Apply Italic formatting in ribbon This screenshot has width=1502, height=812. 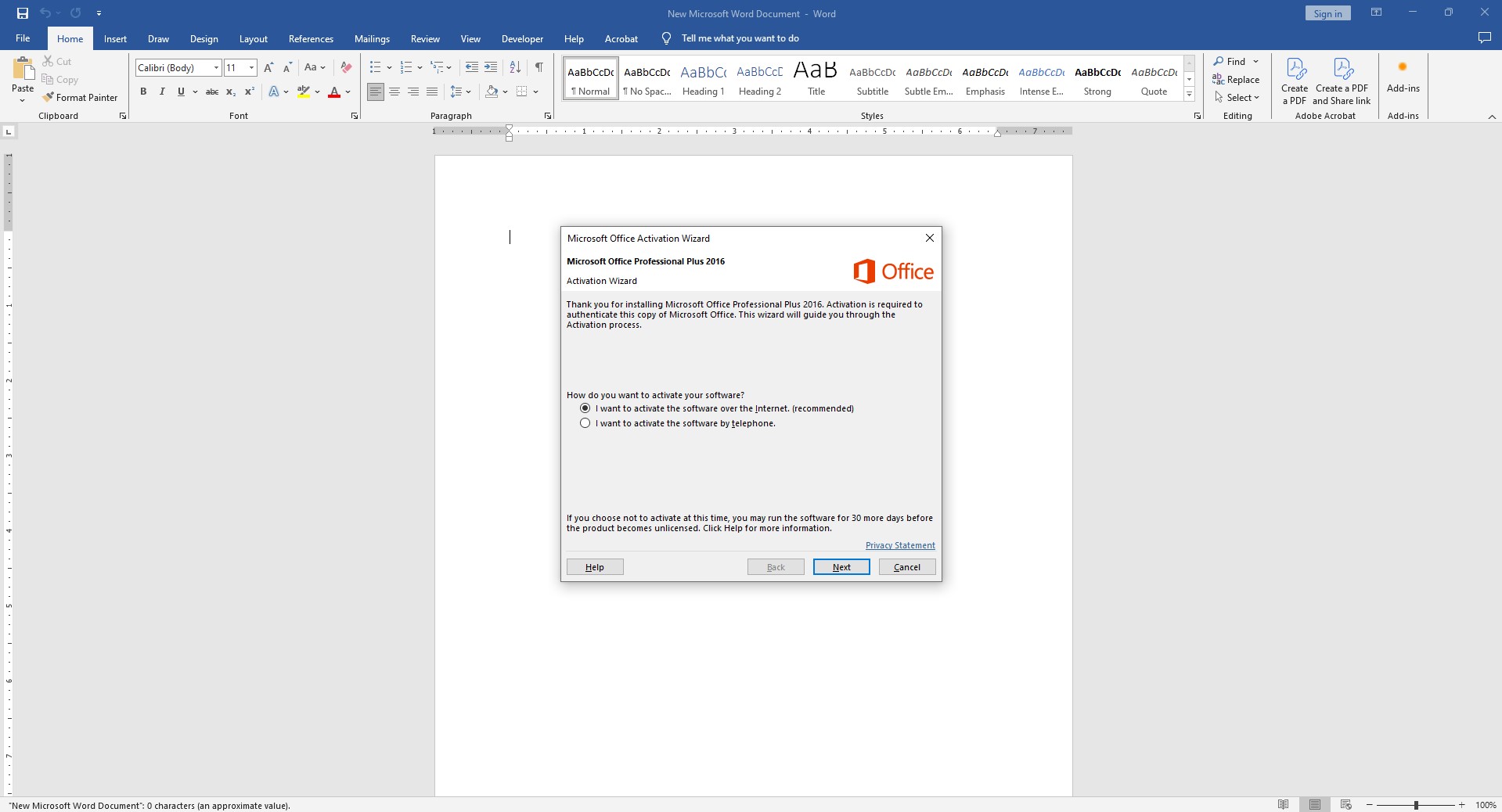(x=162, y=92)
